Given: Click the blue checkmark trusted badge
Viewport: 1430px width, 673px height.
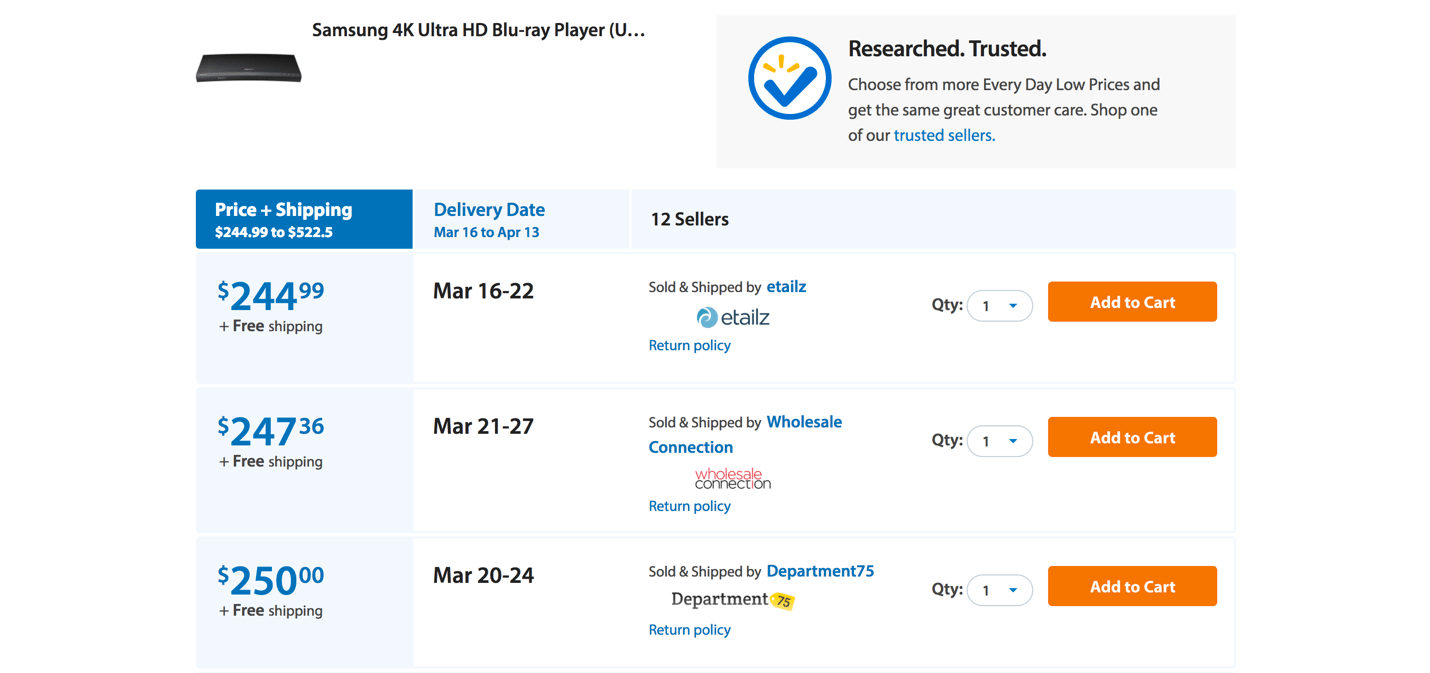Looking at the screenshot, I should [789, 79].
